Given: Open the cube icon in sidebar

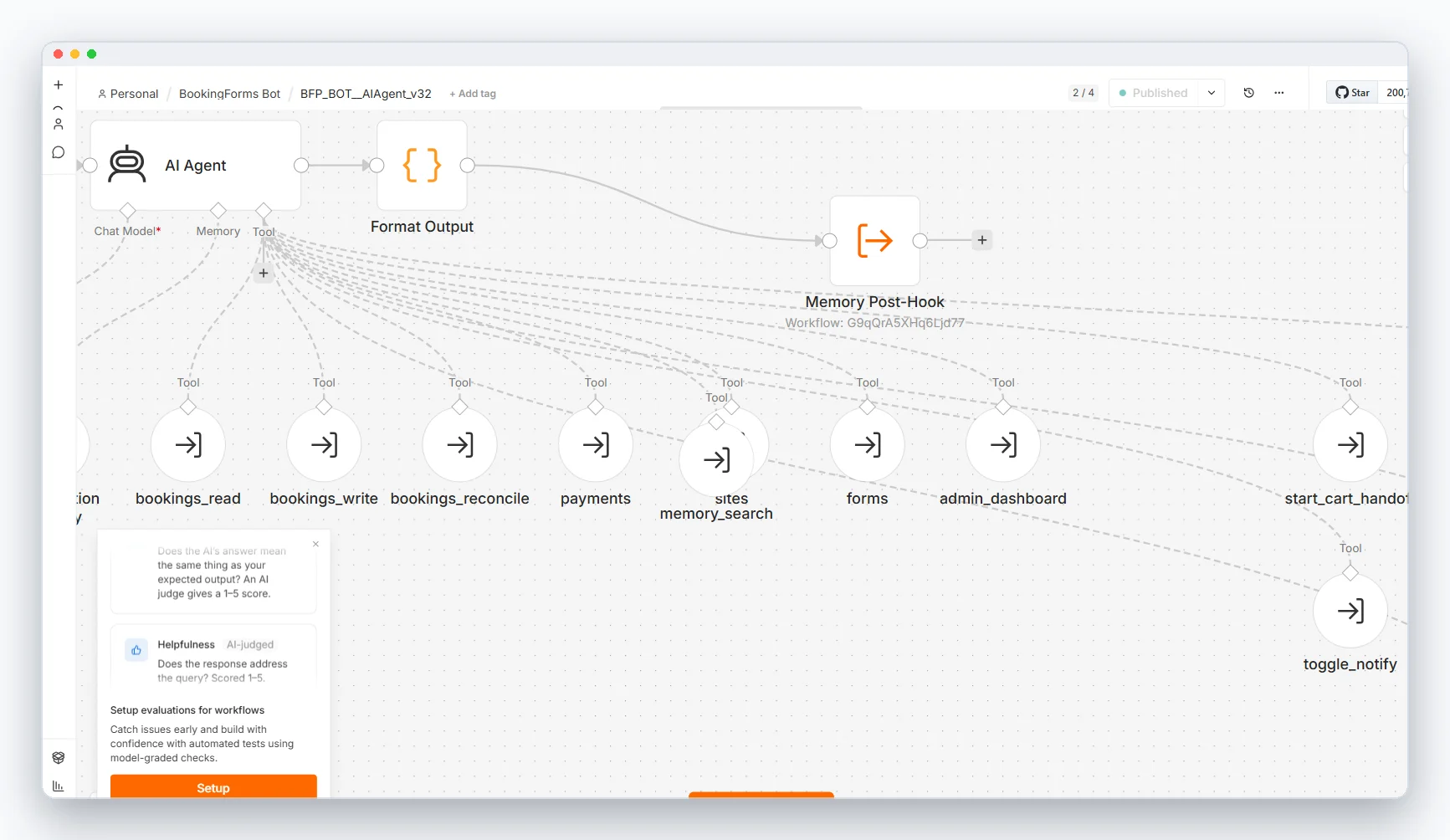Looking at the screenshot, I should (x=59, y=757).
